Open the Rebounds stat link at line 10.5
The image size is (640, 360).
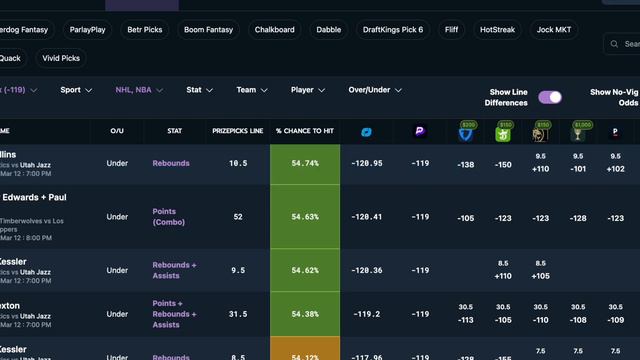171,163
